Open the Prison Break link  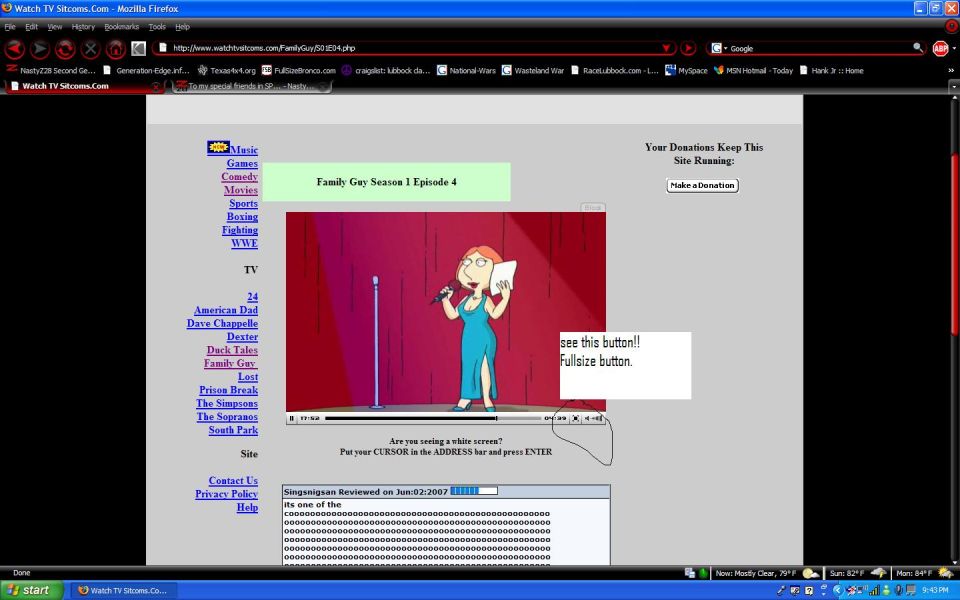tap(228, 390)
